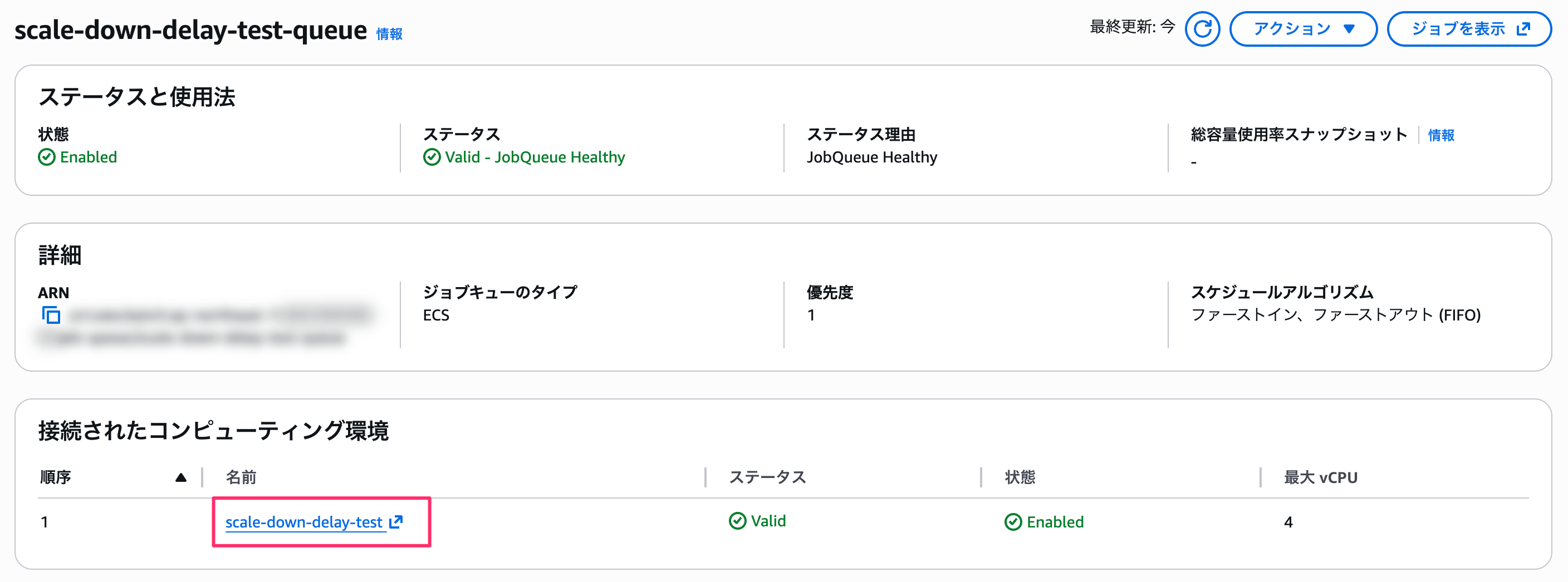The image size is (1568, 582).
Task: Copy the ARN using the copy icon
Action: 51,316
